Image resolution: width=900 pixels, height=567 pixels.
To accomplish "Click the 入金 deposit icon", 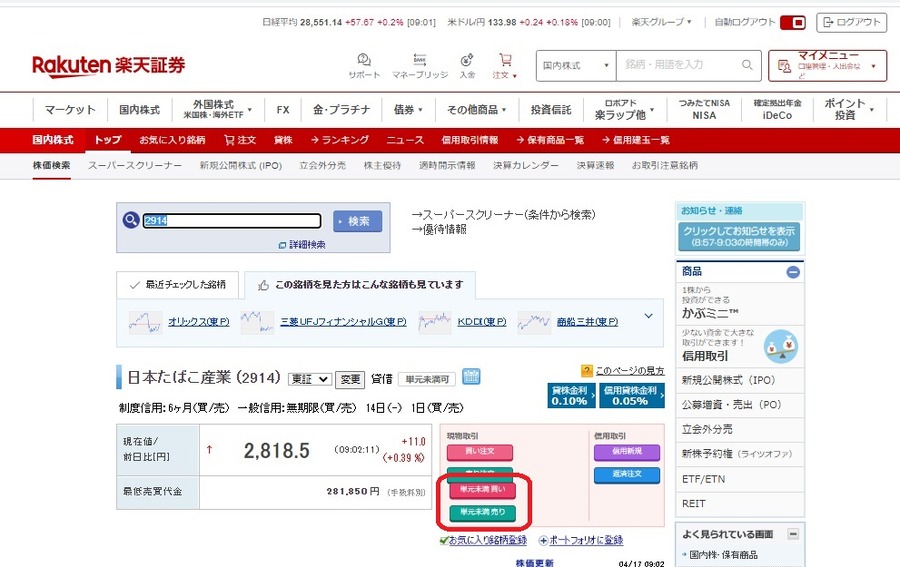I will coord(467,65).
